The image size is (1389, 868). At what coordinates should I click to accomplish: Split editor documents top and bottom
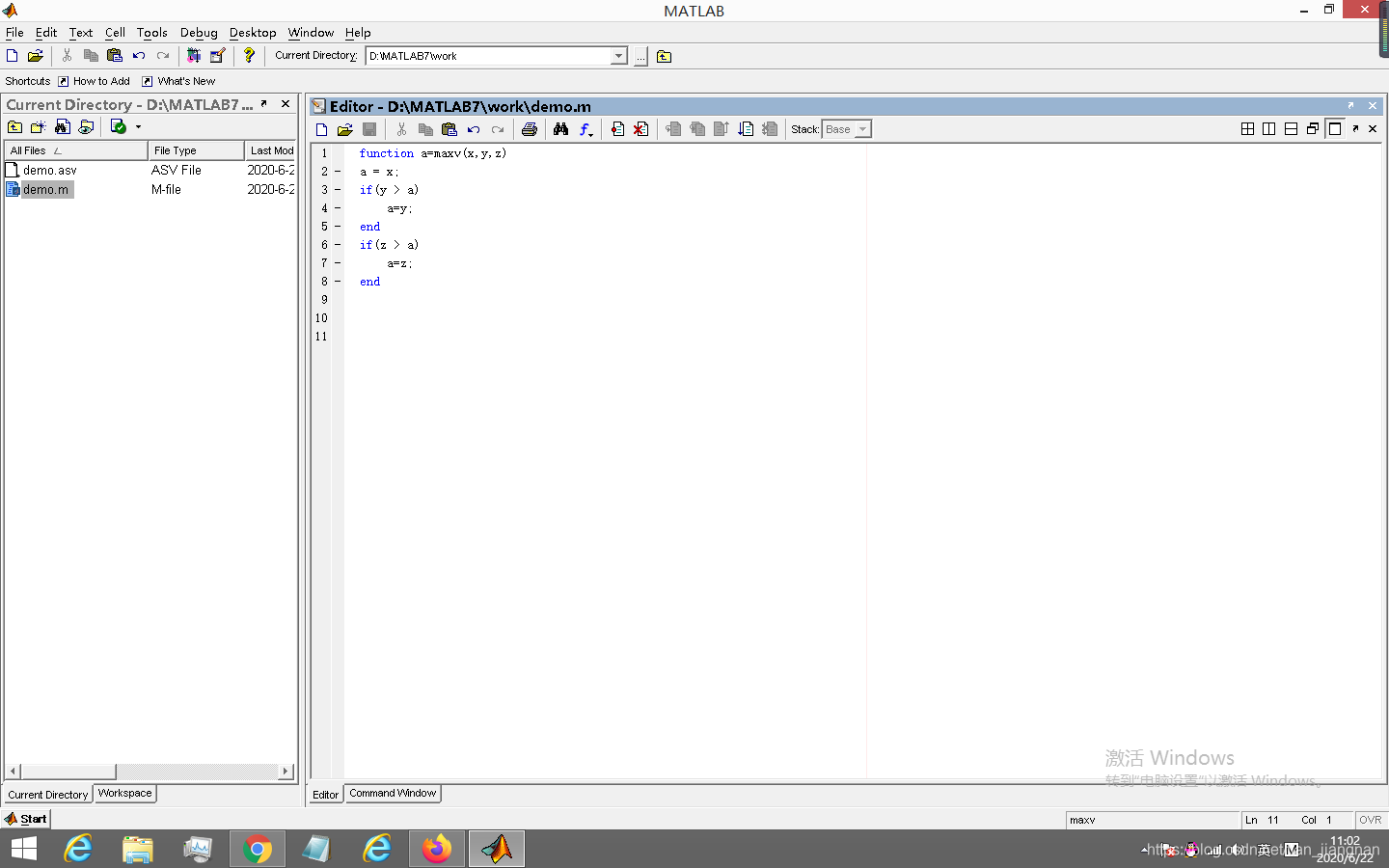coord(1291,128)
